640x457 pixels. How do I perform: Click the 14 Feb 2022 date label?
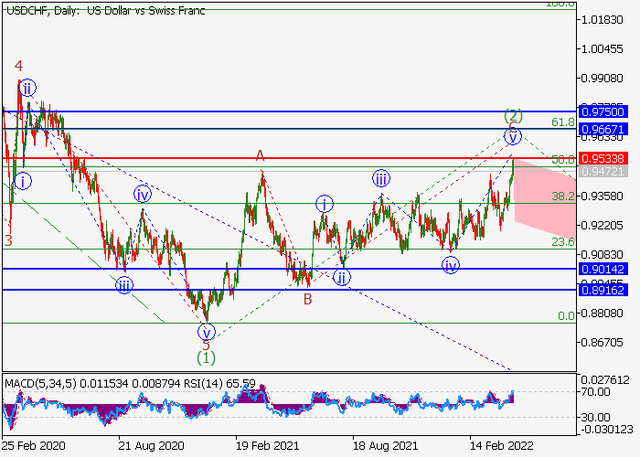pos(502,446)
